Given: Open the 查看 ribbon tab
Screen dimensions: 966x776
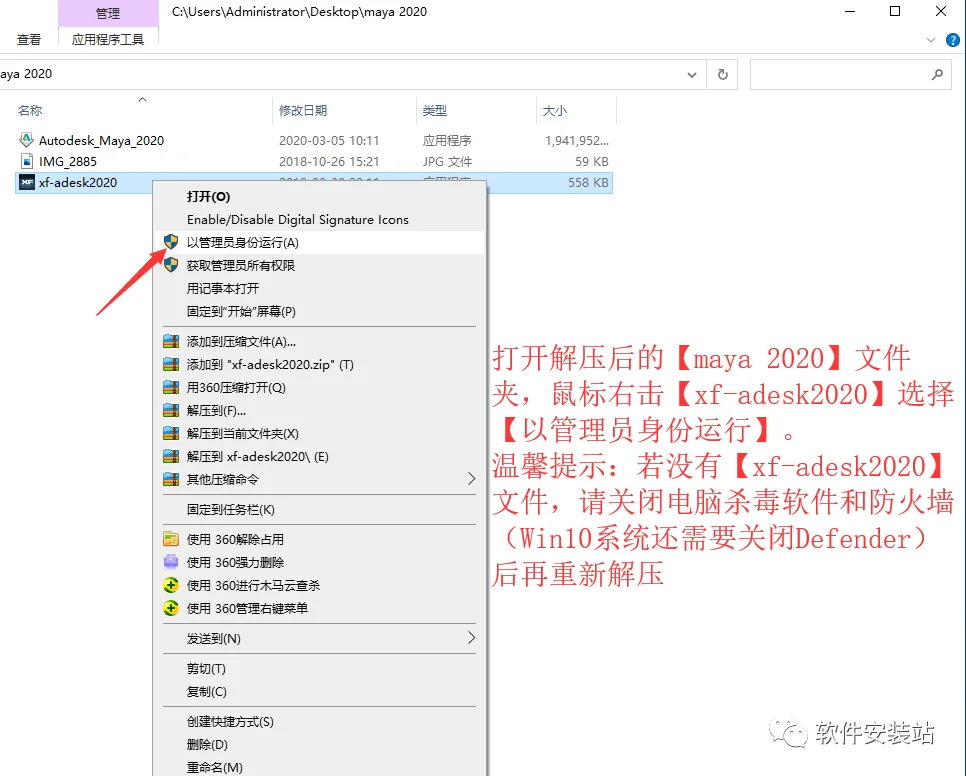Looking at the screenshot, I should point(29,39).
